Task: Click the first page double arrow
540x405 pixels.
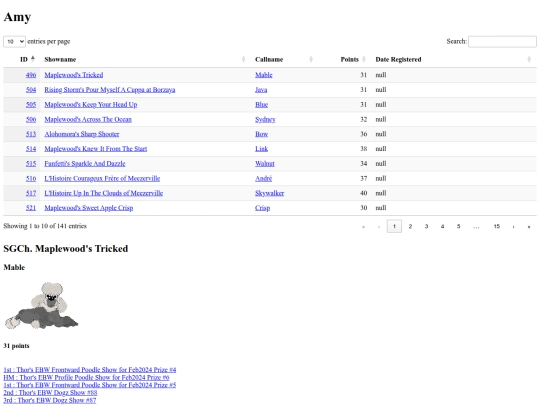Action: click(363, 227)
